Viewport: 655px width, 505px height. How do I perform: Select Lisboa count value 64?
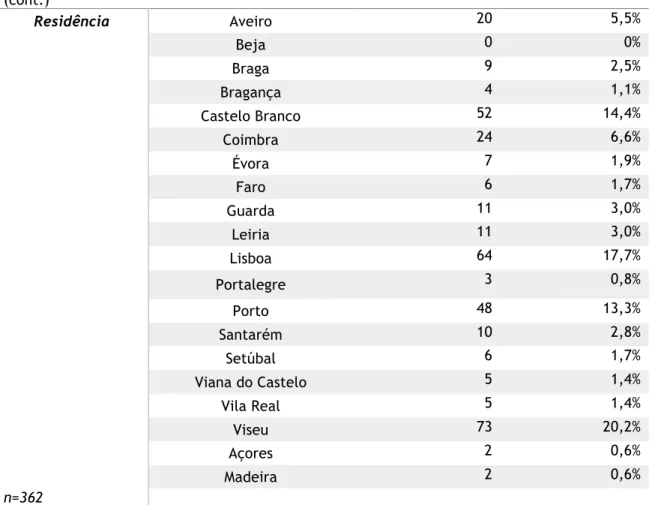(485, 255)
